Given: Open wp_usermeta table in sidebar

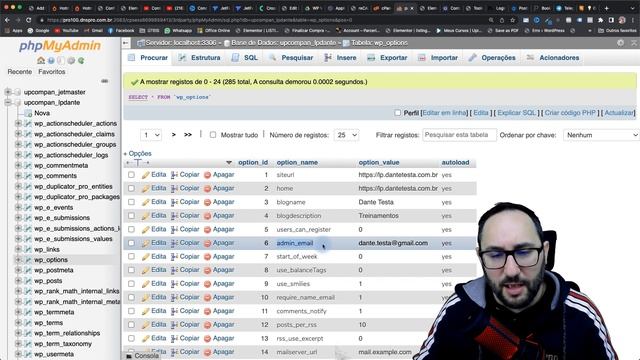Looking at the screenshot, I should tap(54, 354).
